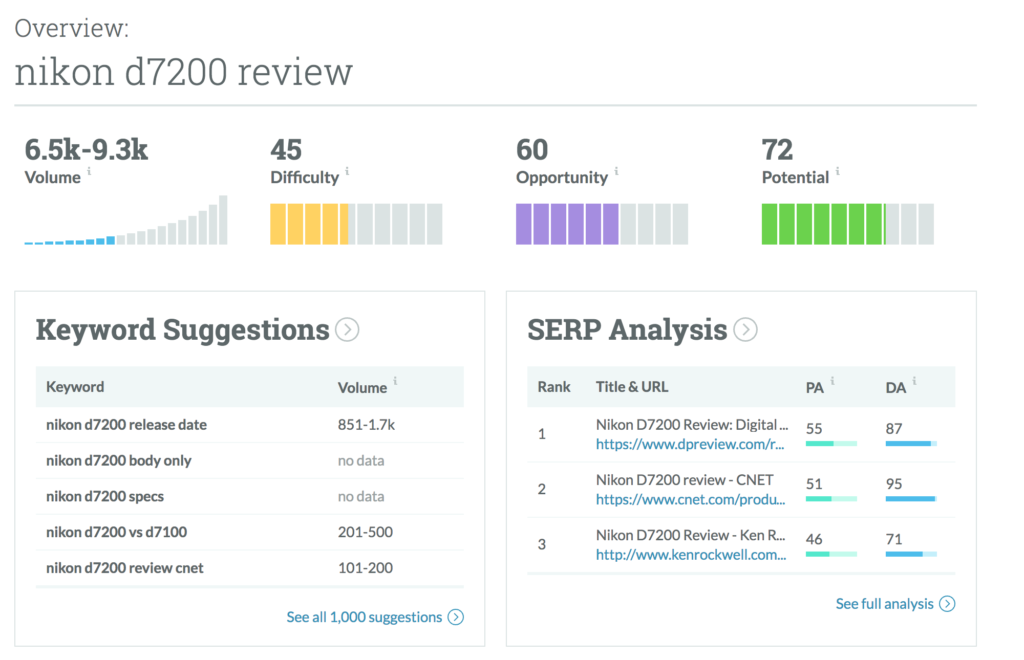Click the info icon next to Volume metric

pos(89,171)
